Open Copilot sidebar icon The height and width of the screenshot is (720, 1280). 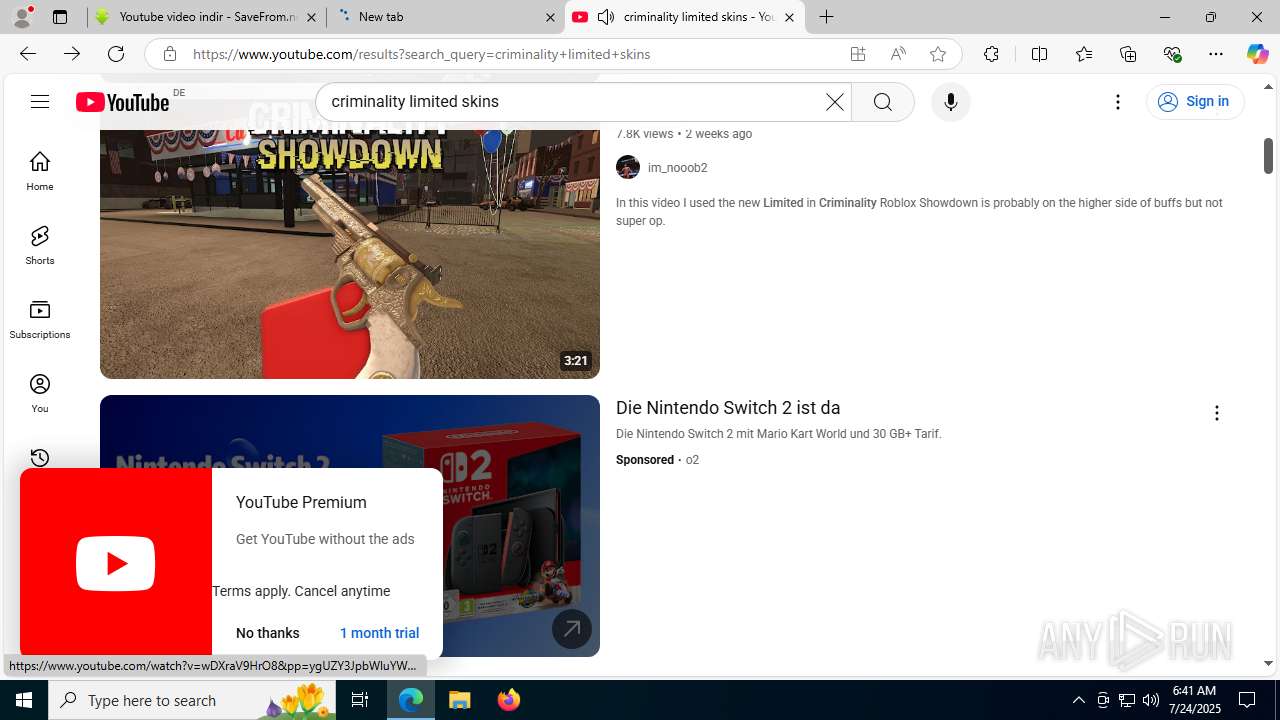pos(1257,54)
